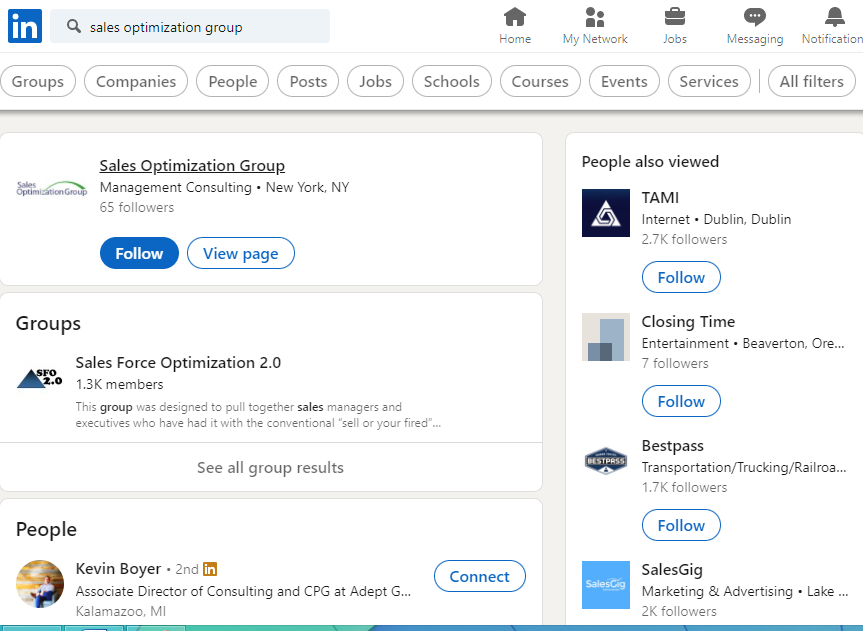Click View page button

pyautogui.click(x=241, y=253)
